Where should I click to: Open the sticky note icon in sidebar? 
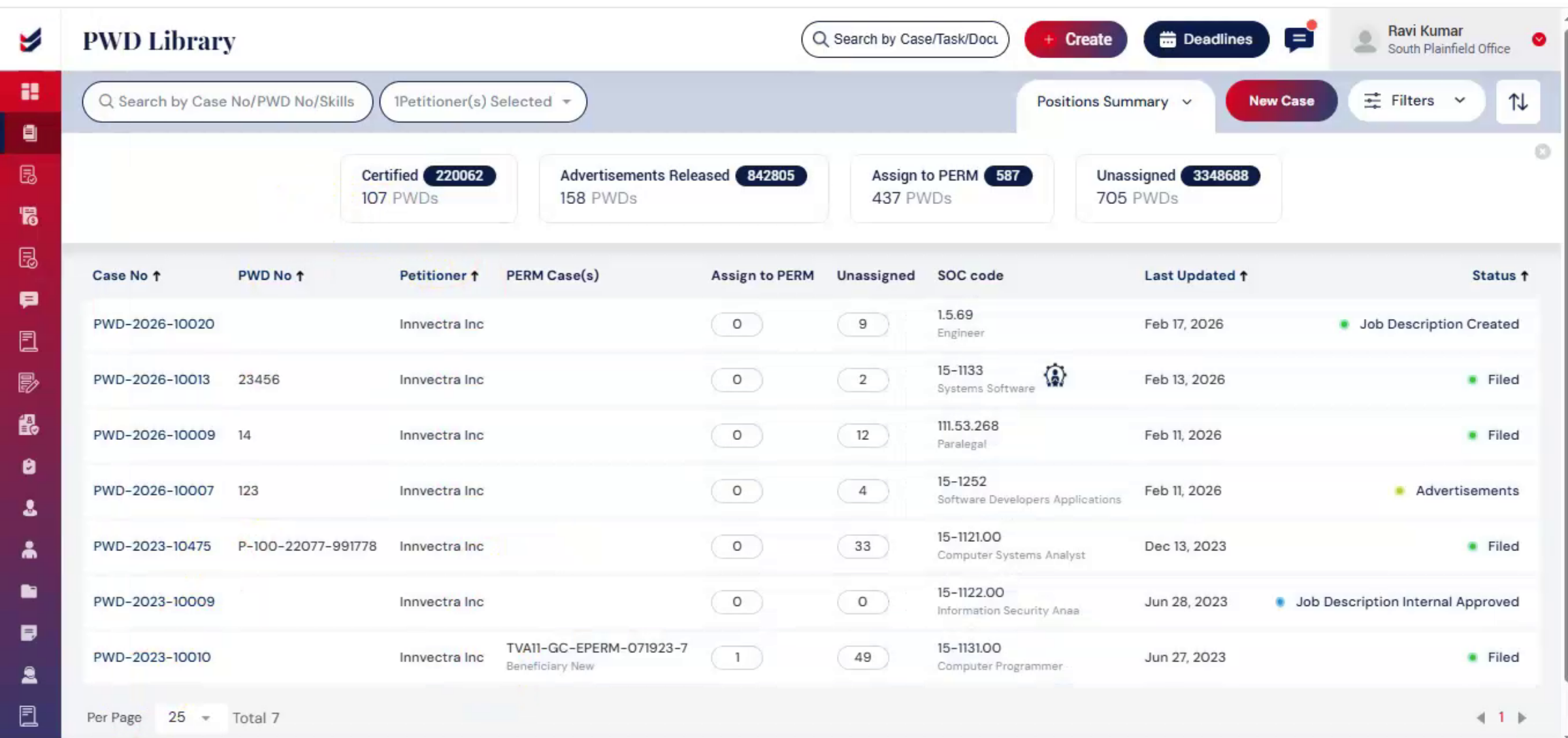(29, 633)
